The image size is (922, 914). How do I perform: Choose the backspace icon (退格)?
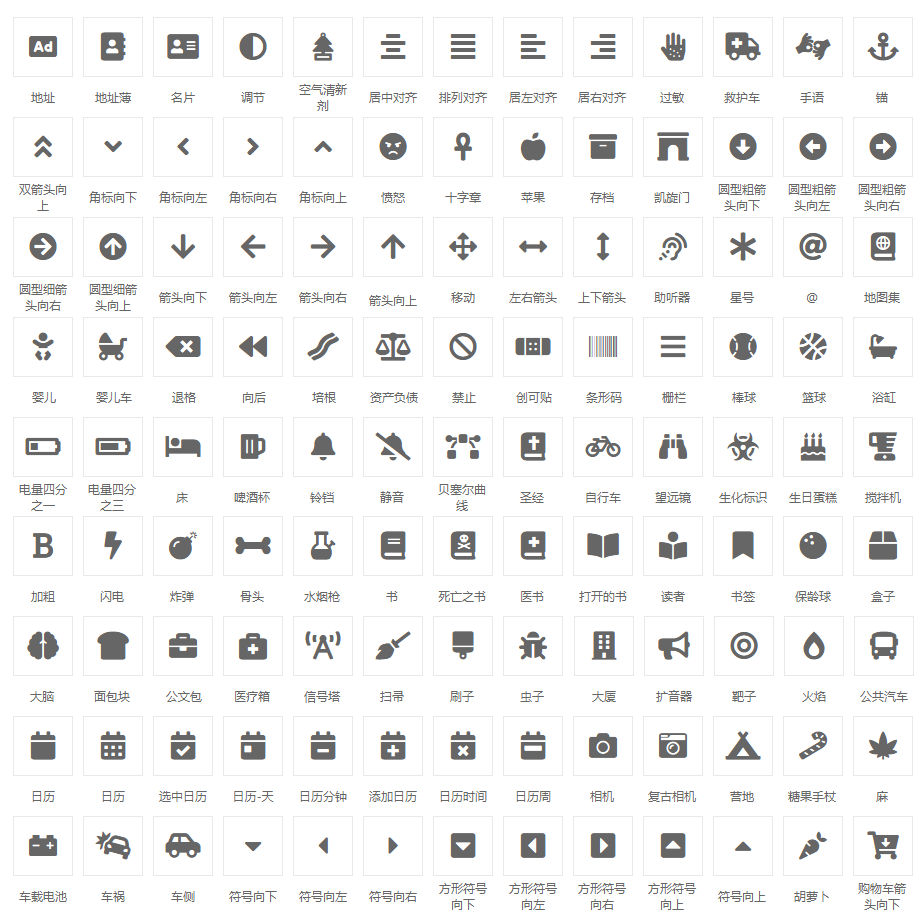tap(183, 347)
